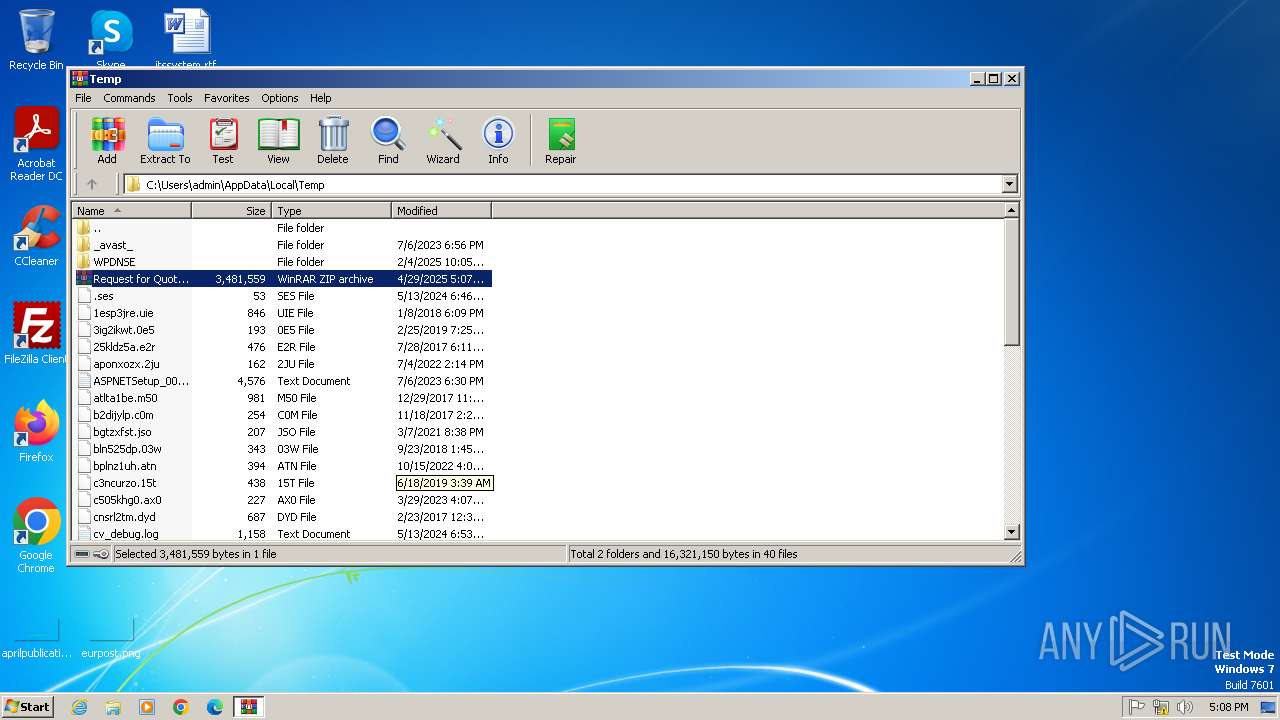
Task: Select file cnsrl2tm.dyd
Action: [282, 517]
